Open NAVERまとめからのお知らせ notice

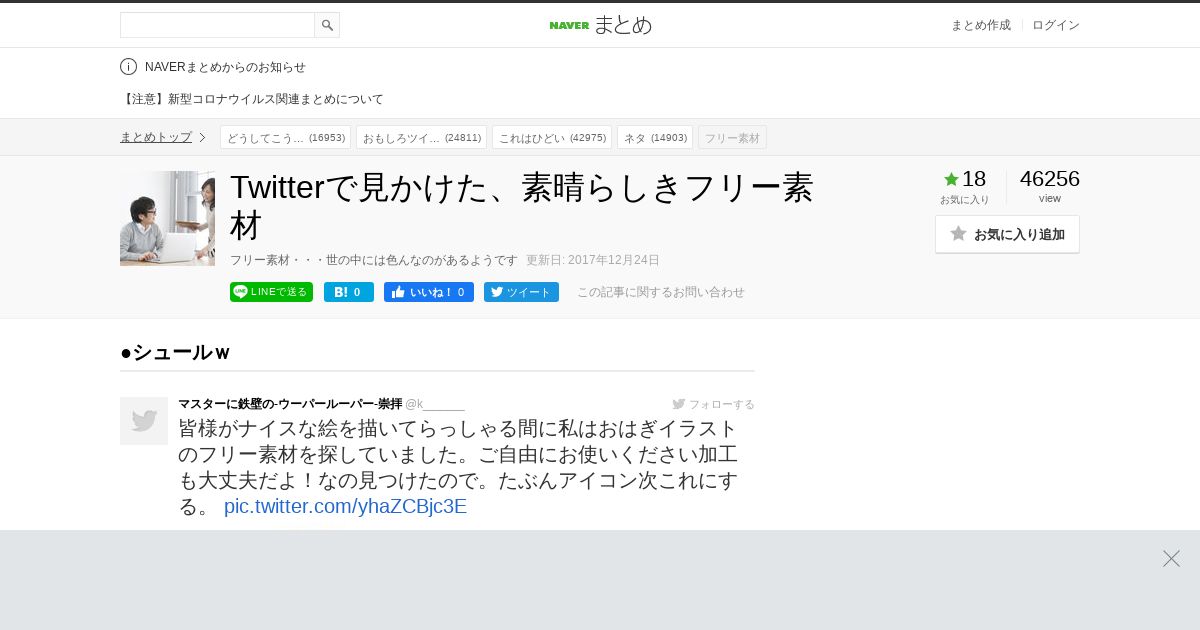225,67
